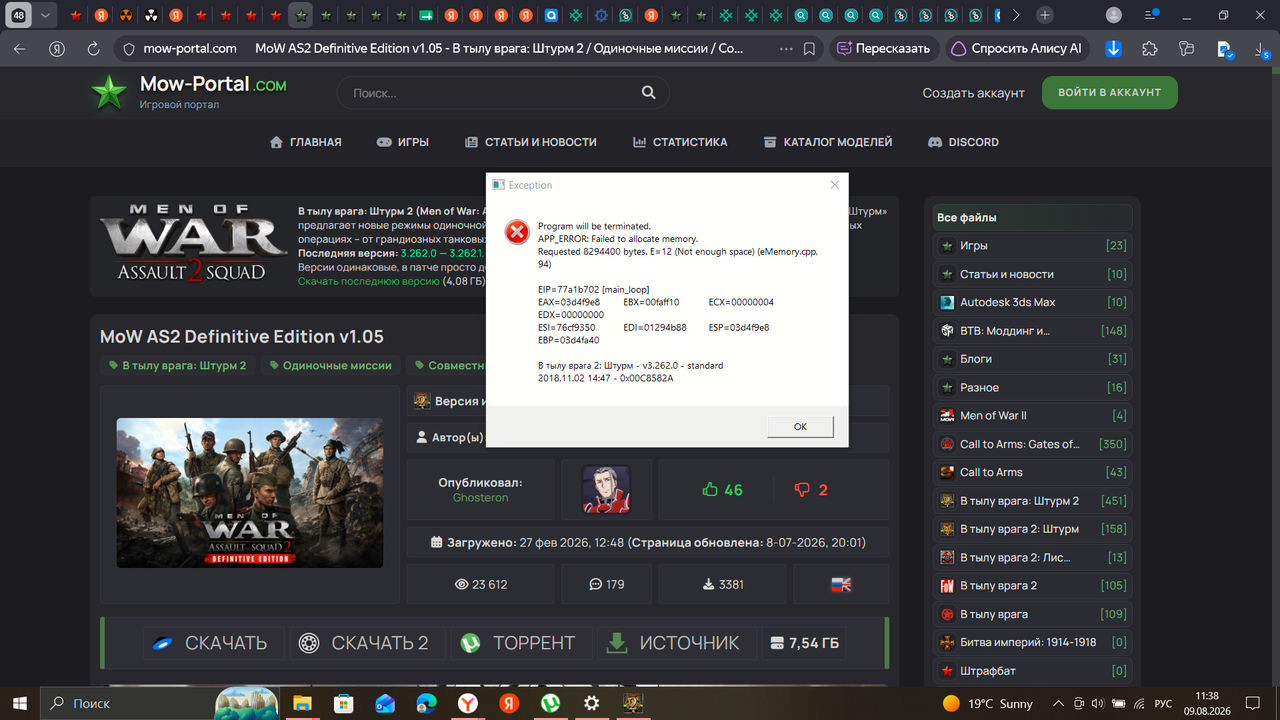Open the СТАТИСТИКА menu item
Image resolution: width=1280 pixels, height=720 pixels.
[680, 142]
